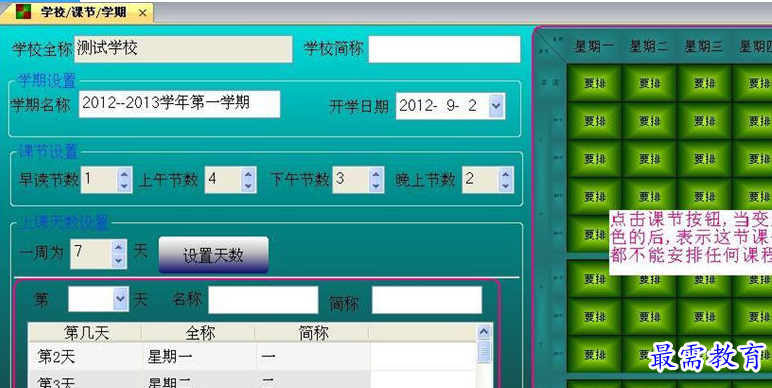The image size is (772, 388).
Task: Toggle the 星期一 早读 row 要排 cell
Action: [x=594, y=83]
